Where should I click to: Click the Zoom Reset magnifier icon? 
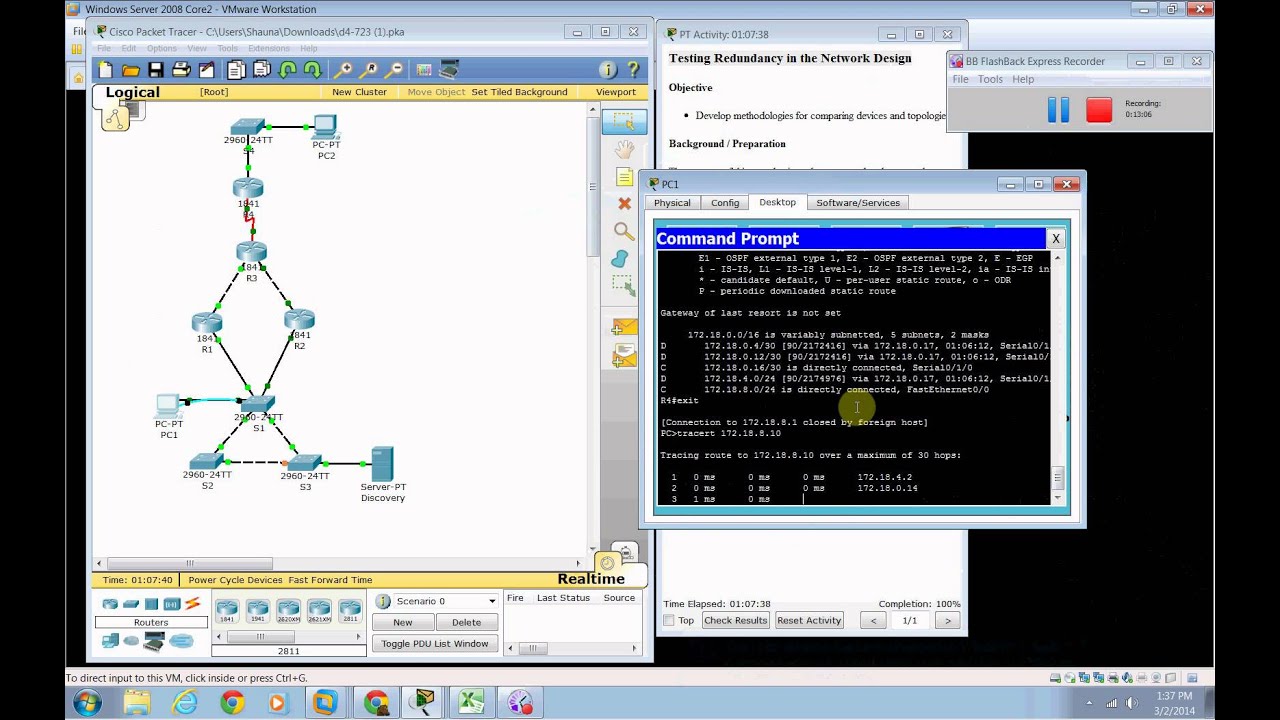click(368, 70)
